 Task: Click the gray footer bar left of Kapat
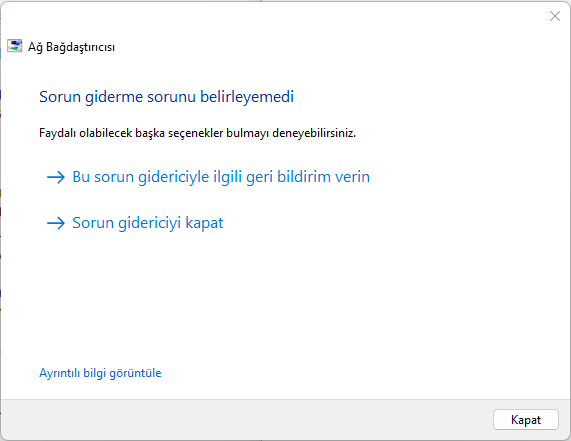247,420
